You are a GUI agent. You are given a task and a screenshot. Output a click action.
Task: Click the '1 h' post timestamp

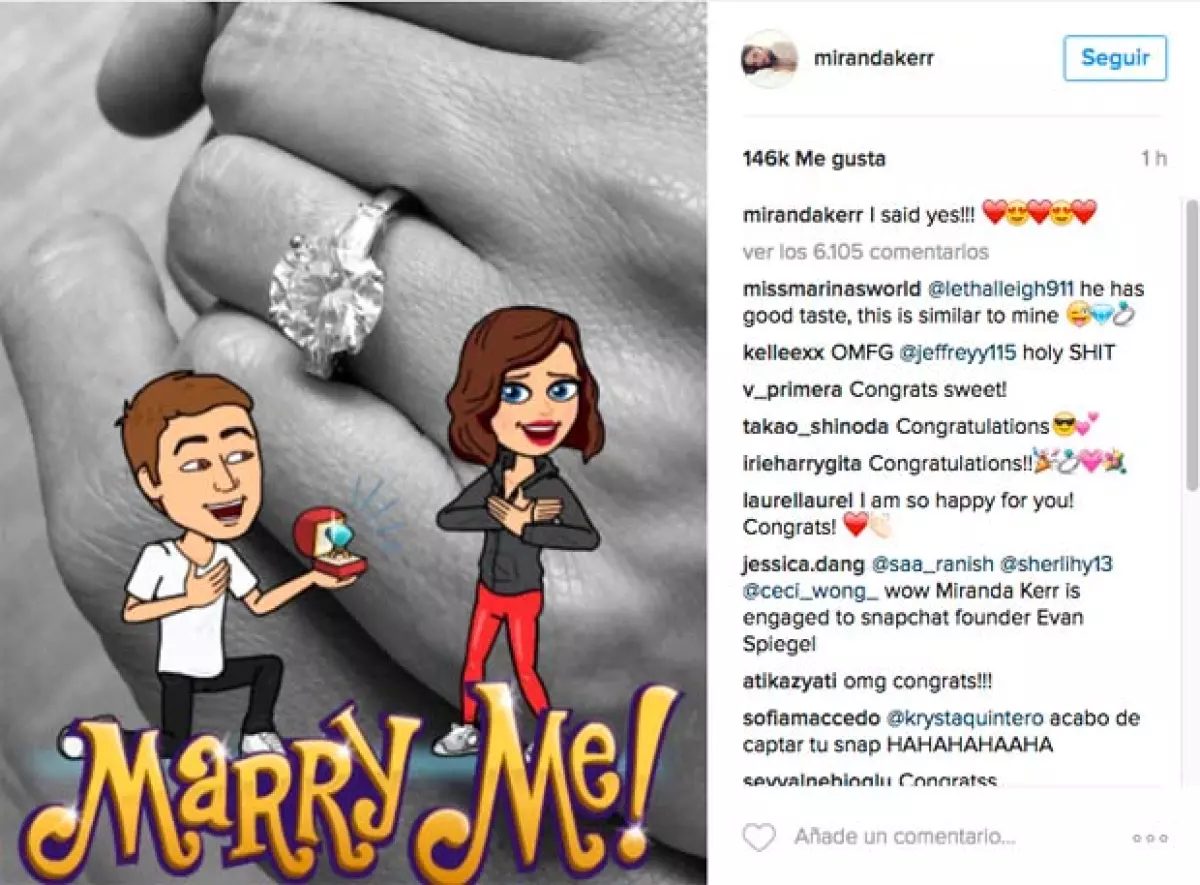coord(1153,159)
